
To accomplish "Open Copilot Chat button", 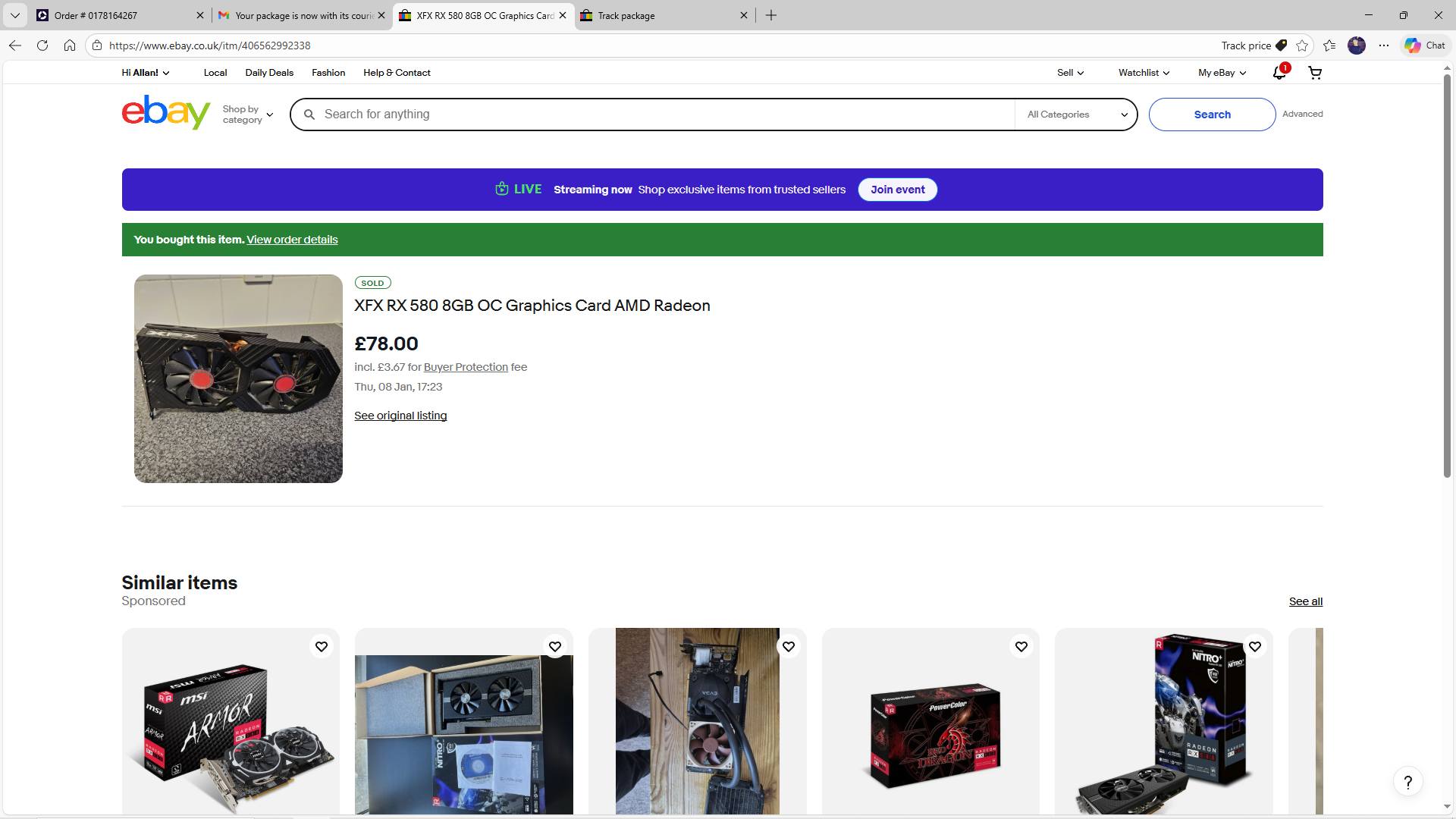I will click(x=1425, y=45).
